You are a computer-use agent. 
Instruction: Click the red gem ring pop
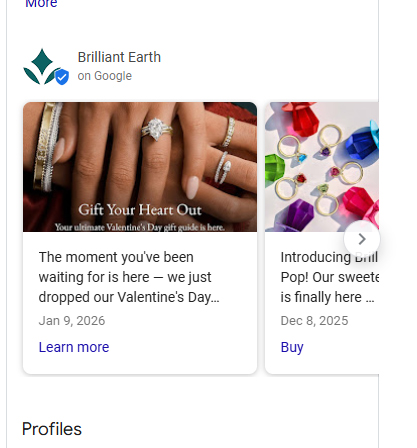click(x=302, y=117)
